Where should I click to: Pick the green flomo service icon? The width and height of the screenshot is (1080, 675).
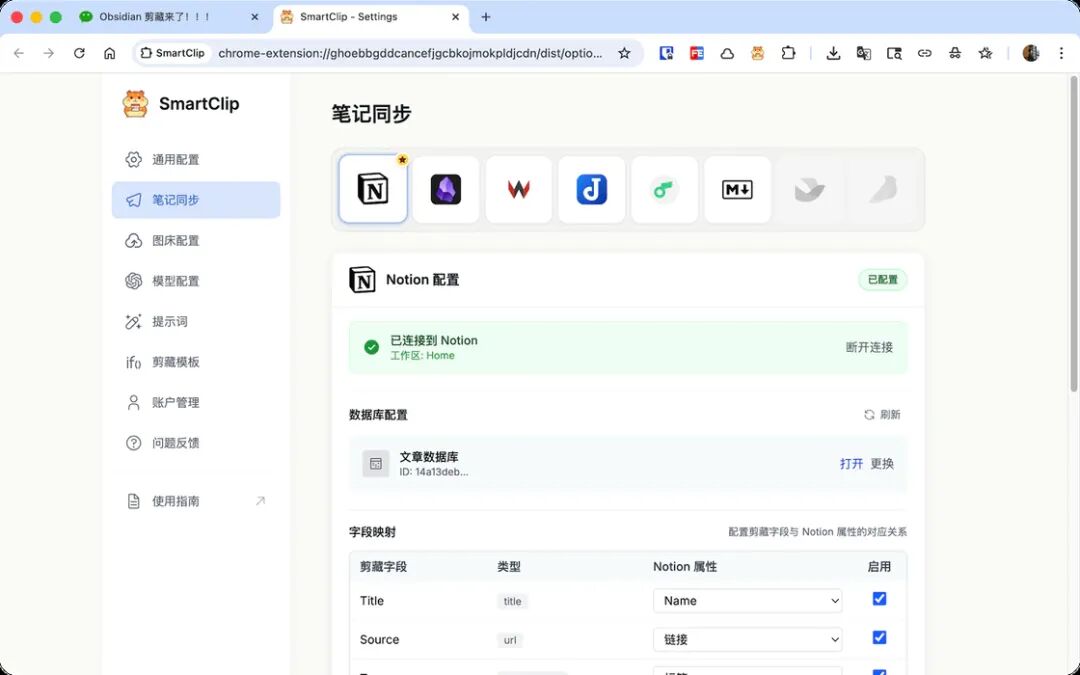(x=664, y=189)
